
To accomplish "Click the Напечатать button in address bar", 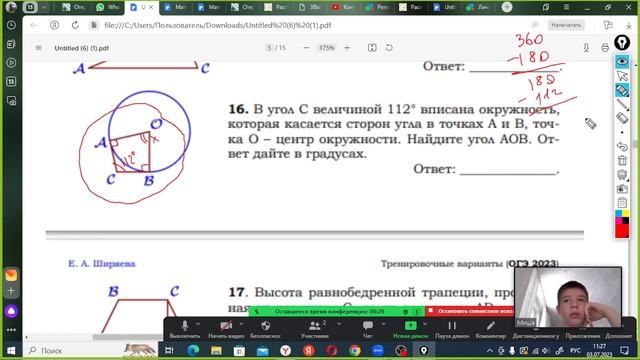I will coord(566,25).
